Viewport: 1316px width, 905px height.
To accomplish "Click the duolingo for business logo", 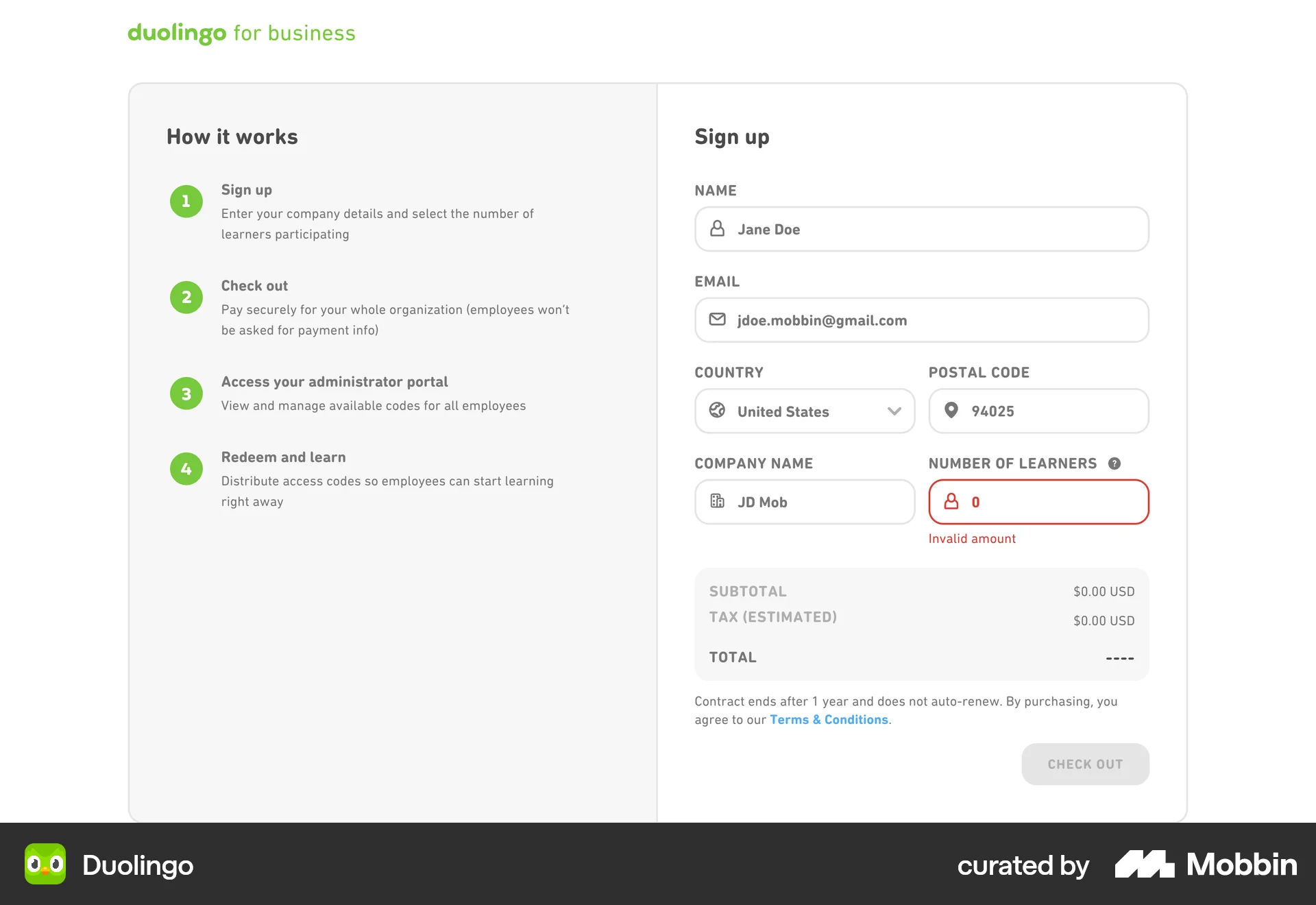I will click(x=241, y=33).
